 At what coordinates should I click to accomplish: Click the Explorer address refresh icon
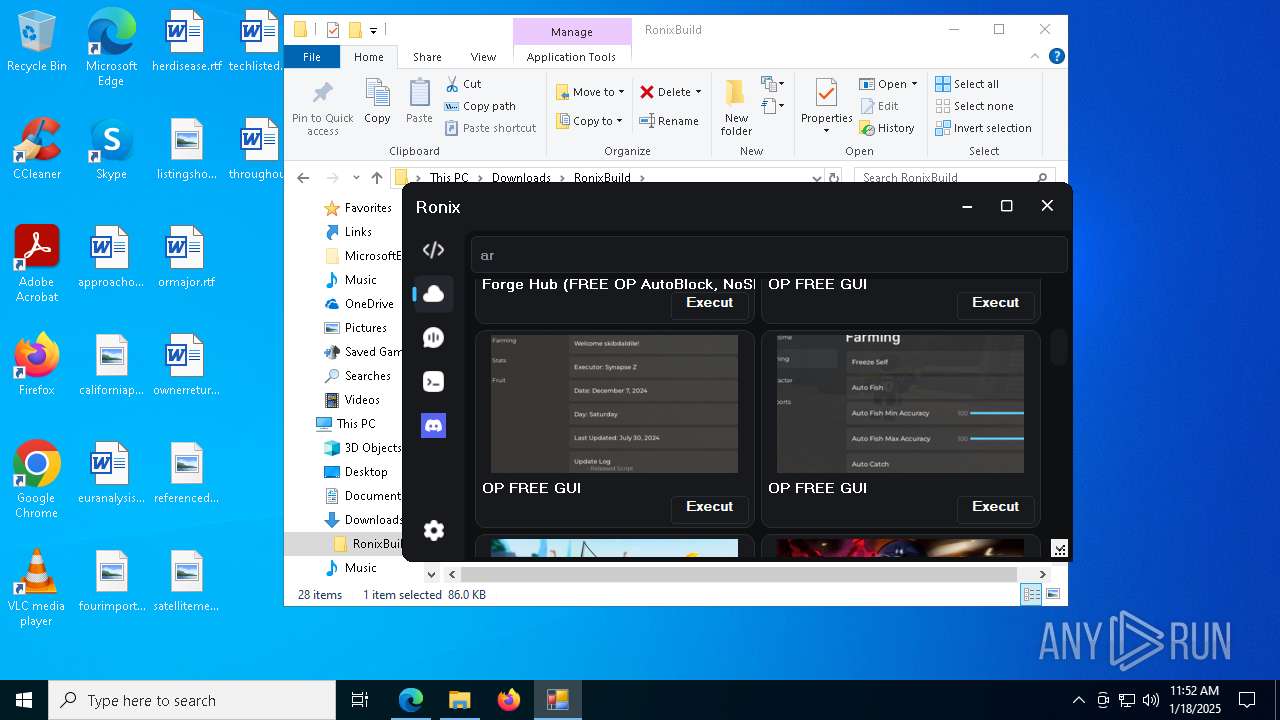click(x=833, y=178)
